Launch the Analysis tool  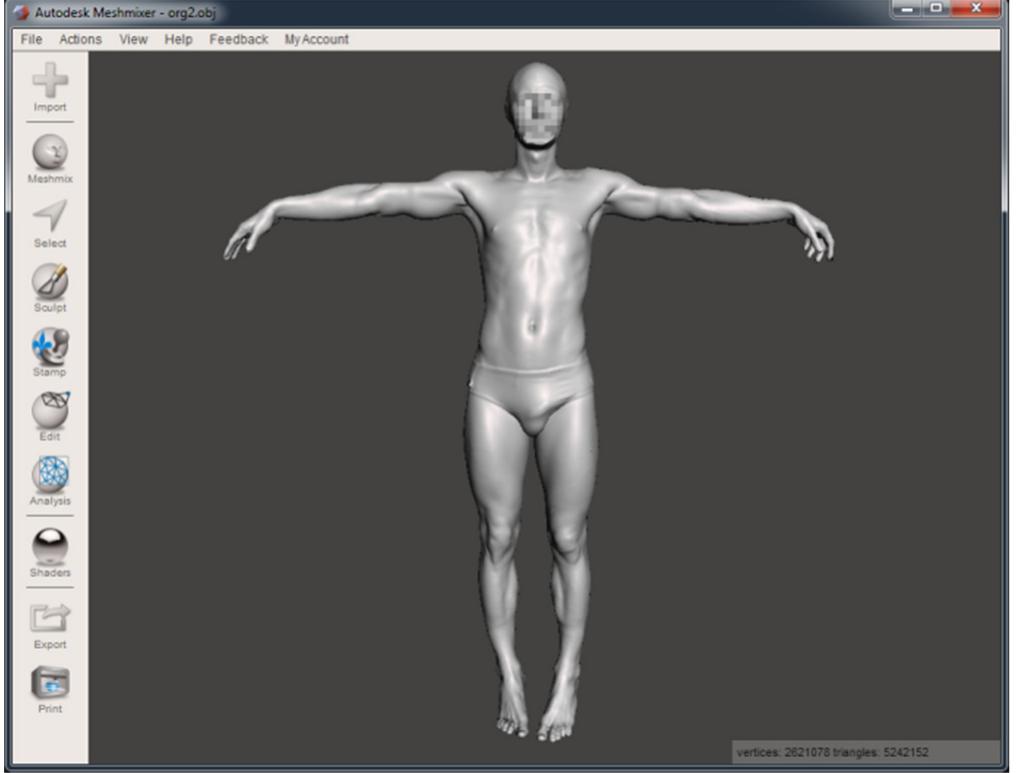[50, 481]
